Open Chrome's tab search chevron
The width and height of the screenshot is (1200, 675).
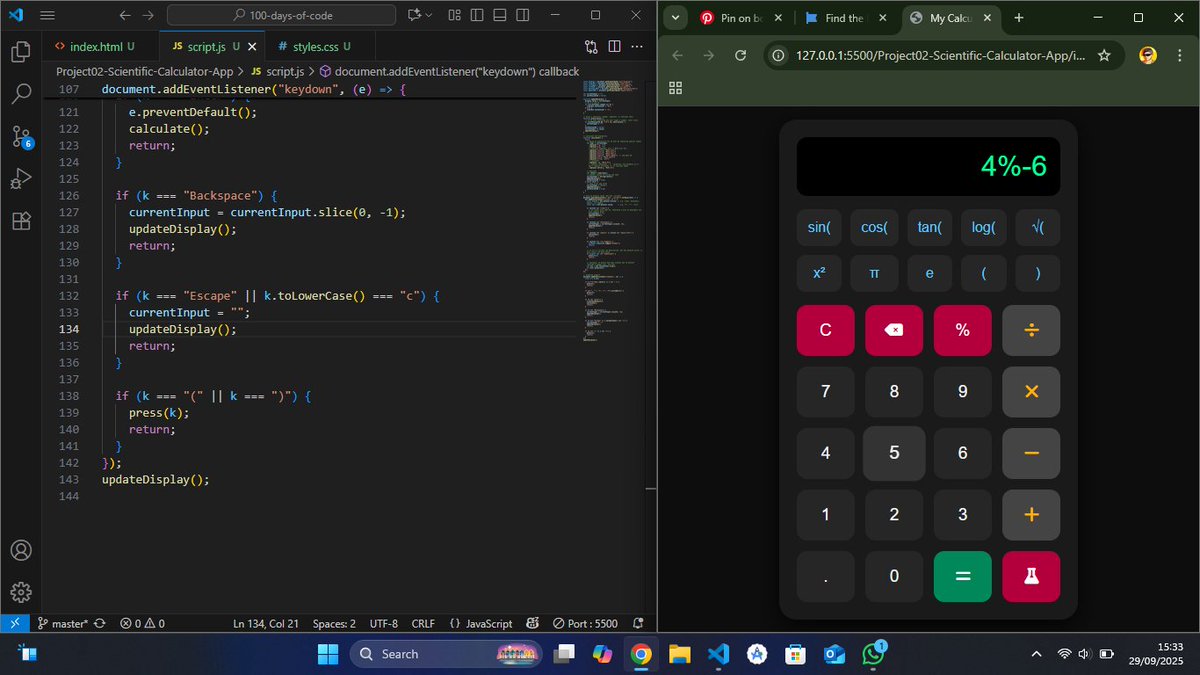pyautogui.click(x=675, y=17)
